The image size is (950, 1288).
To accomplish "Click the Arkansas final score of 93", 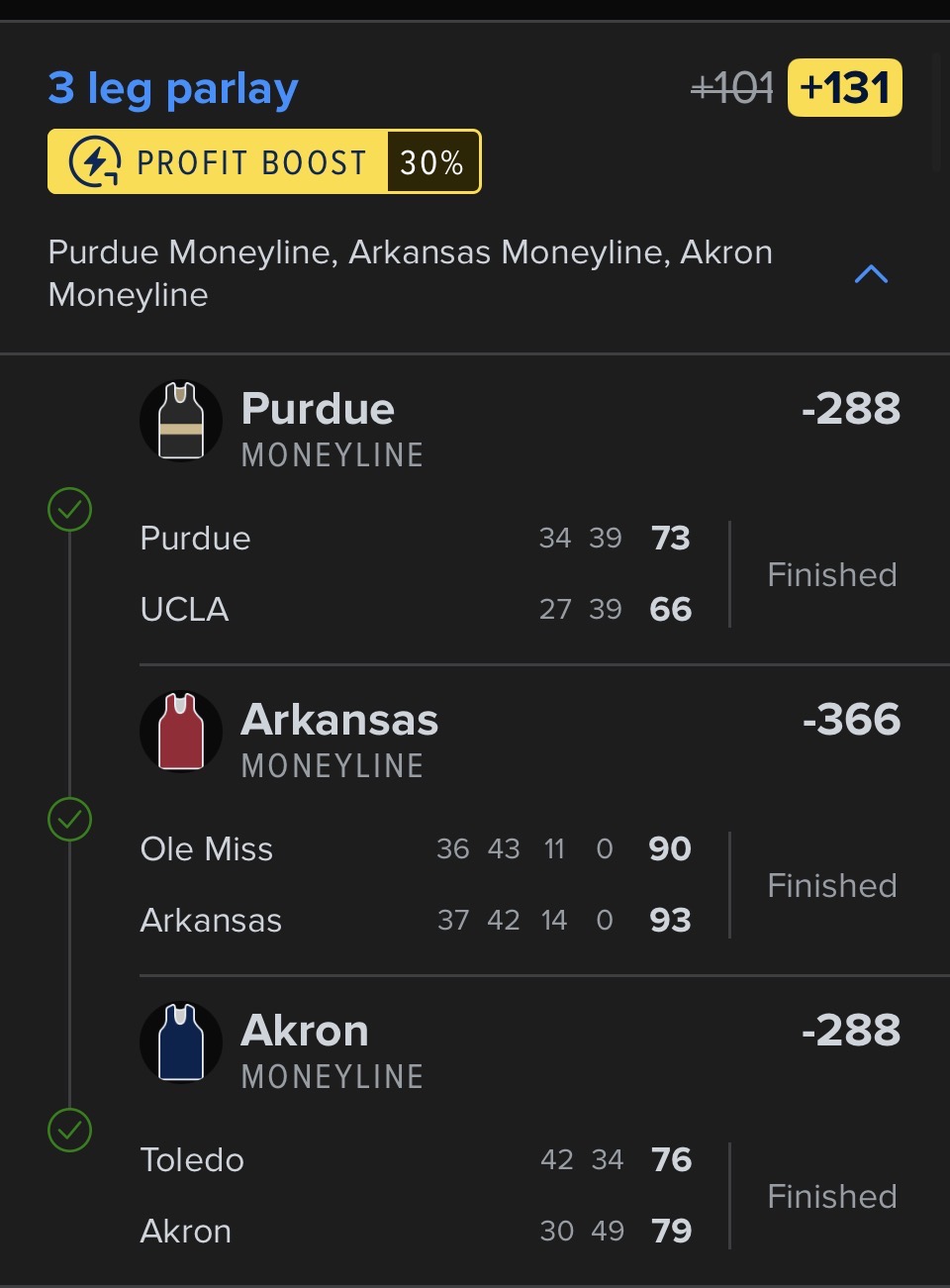I will [x=670, y=921].
